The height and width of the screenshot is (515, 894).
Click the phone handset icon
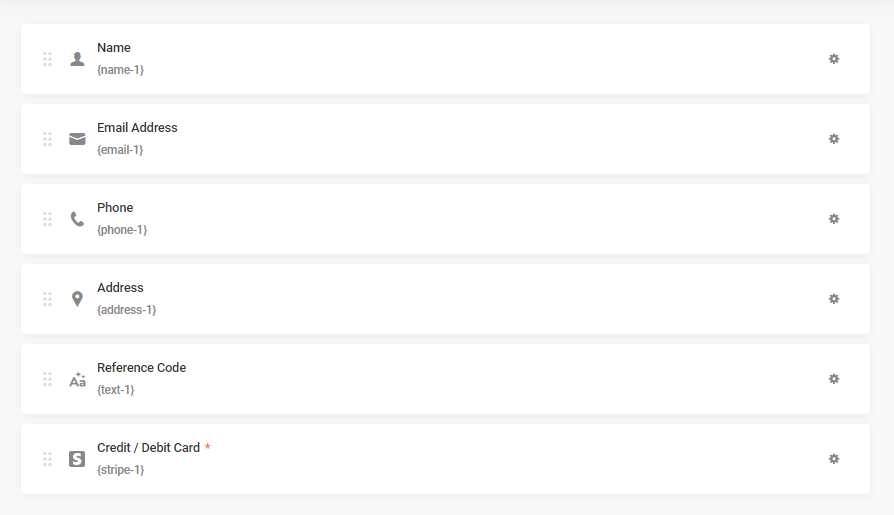pyautogui.click(x=77, y=219)
